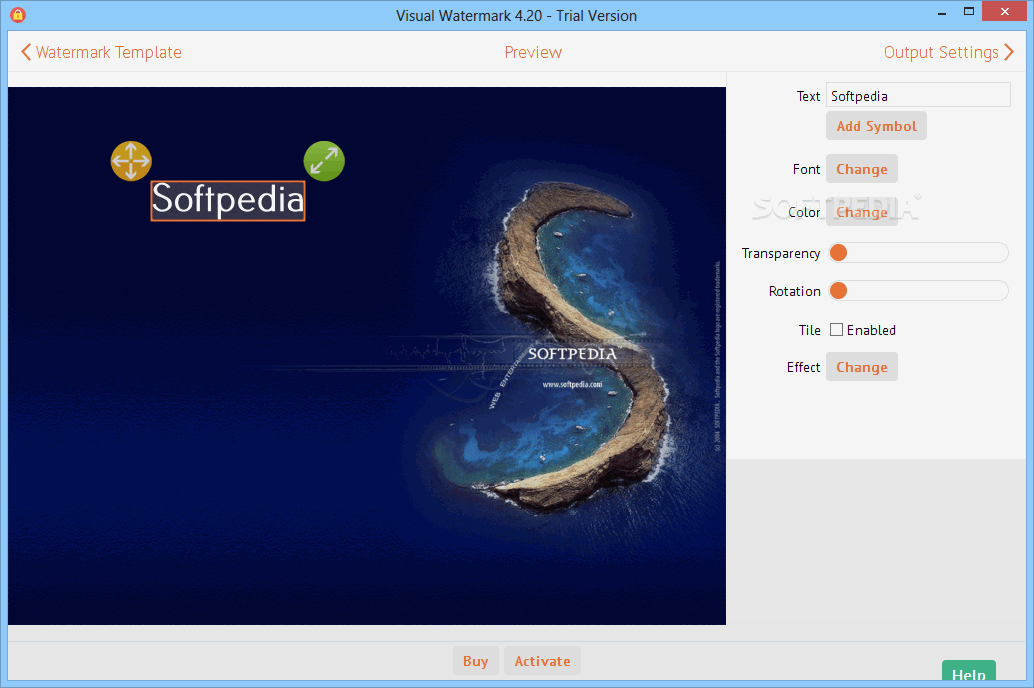Click the Change button next to Font
Screen dimensions: 1034x688
pyautogui.click(x=862, y=169)
